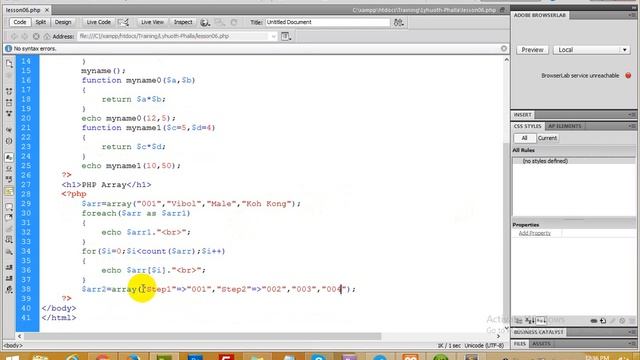
Task: Switch to Code view button
Action: click(x=19, y=22)
